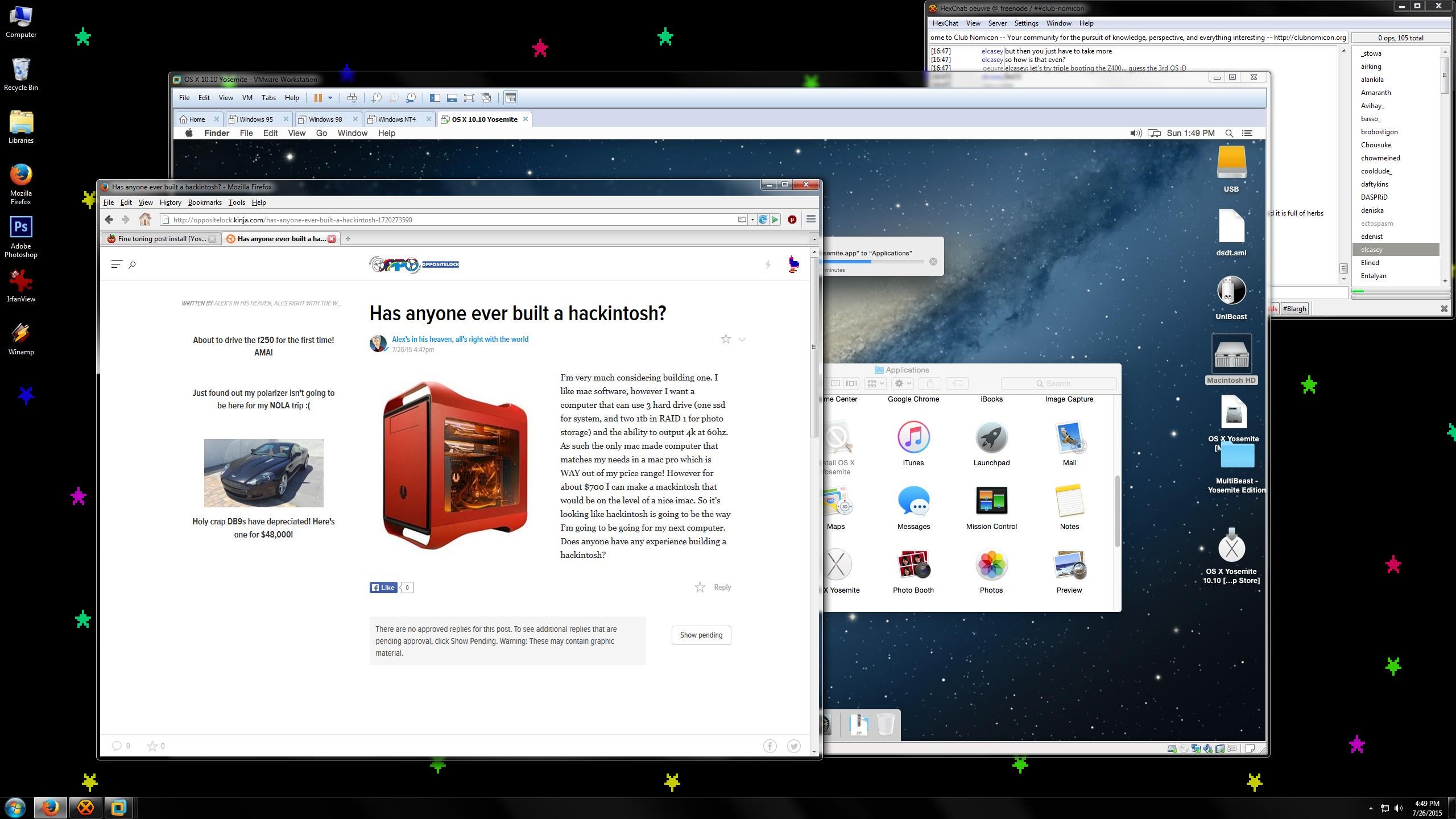This screenshot has width=1456, height=819.
Task: Open the Firefox list all tabs dropdown
Action: [x=814, y=239]
